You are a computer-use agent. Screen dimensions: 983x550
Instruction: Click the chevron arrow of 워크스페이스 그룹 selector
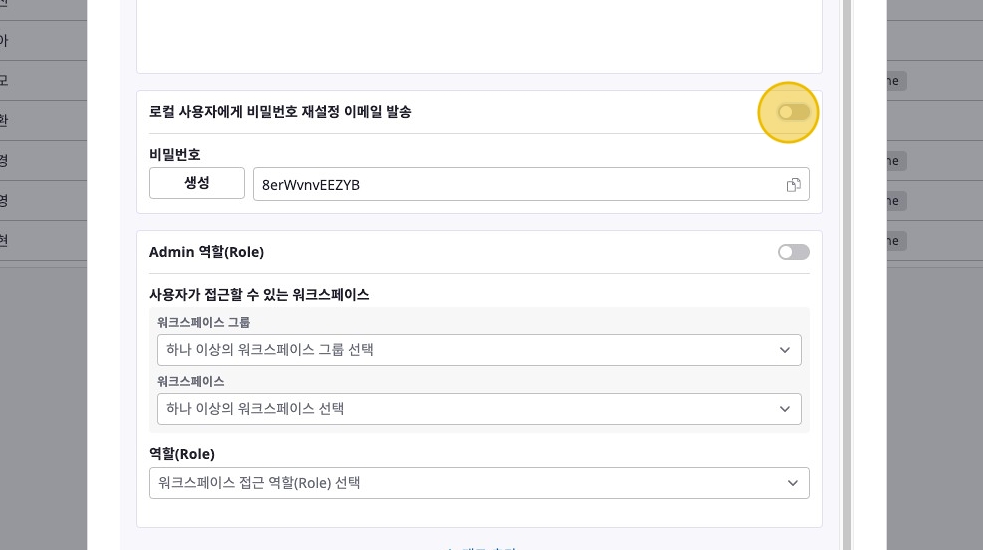pos(785,350)
